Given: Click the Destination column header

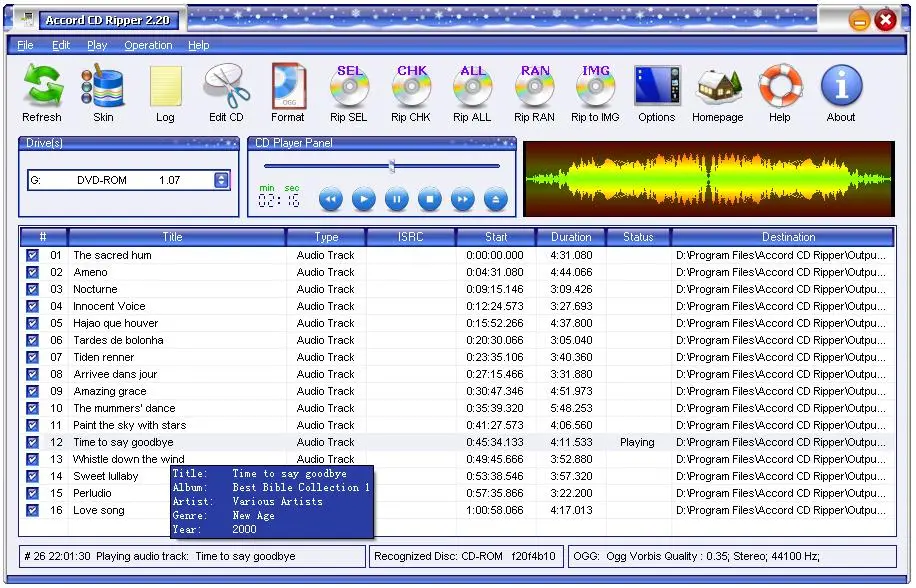Looking at the screenshot, I should point(783,236).
